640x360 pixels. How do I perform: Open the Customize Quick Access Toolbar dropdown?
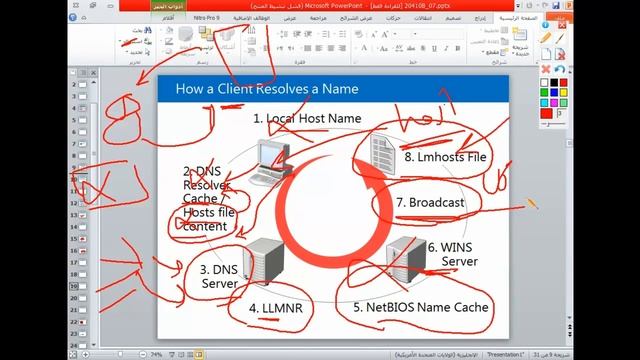click(518, 6)
